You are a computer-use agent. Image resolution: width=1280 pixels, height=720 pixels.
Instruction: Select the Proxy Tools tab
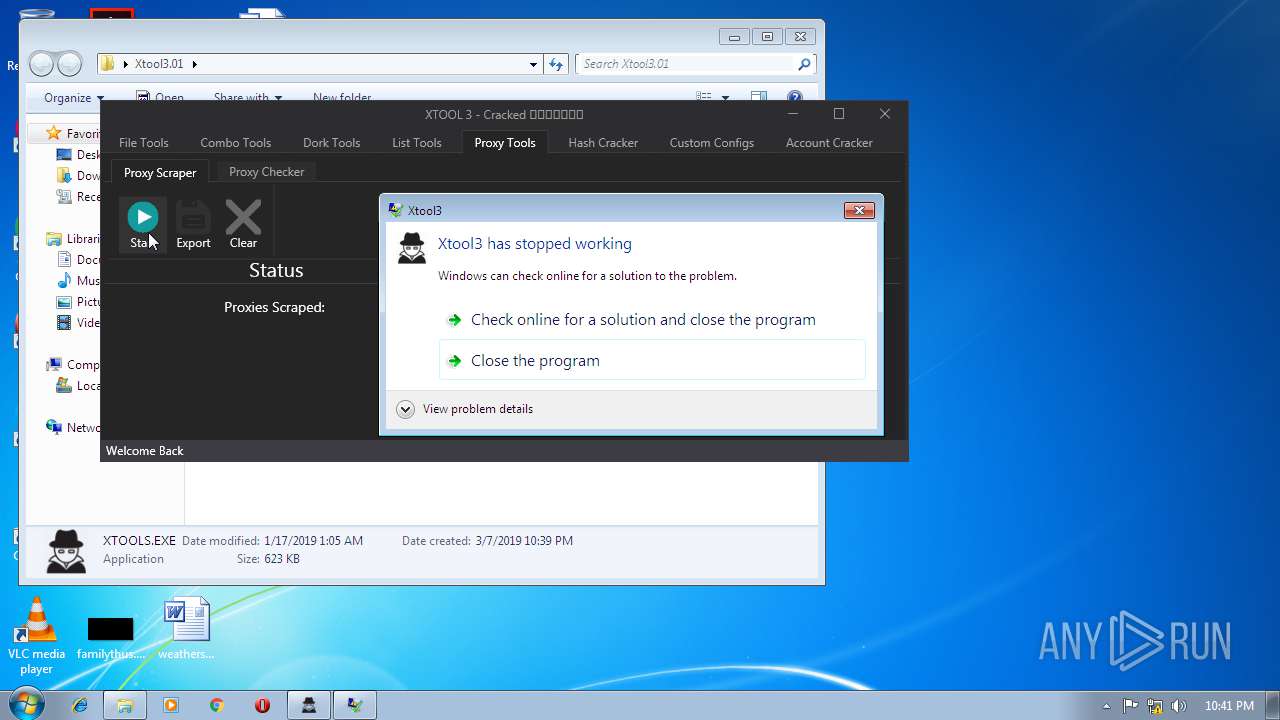coord(505,143)
